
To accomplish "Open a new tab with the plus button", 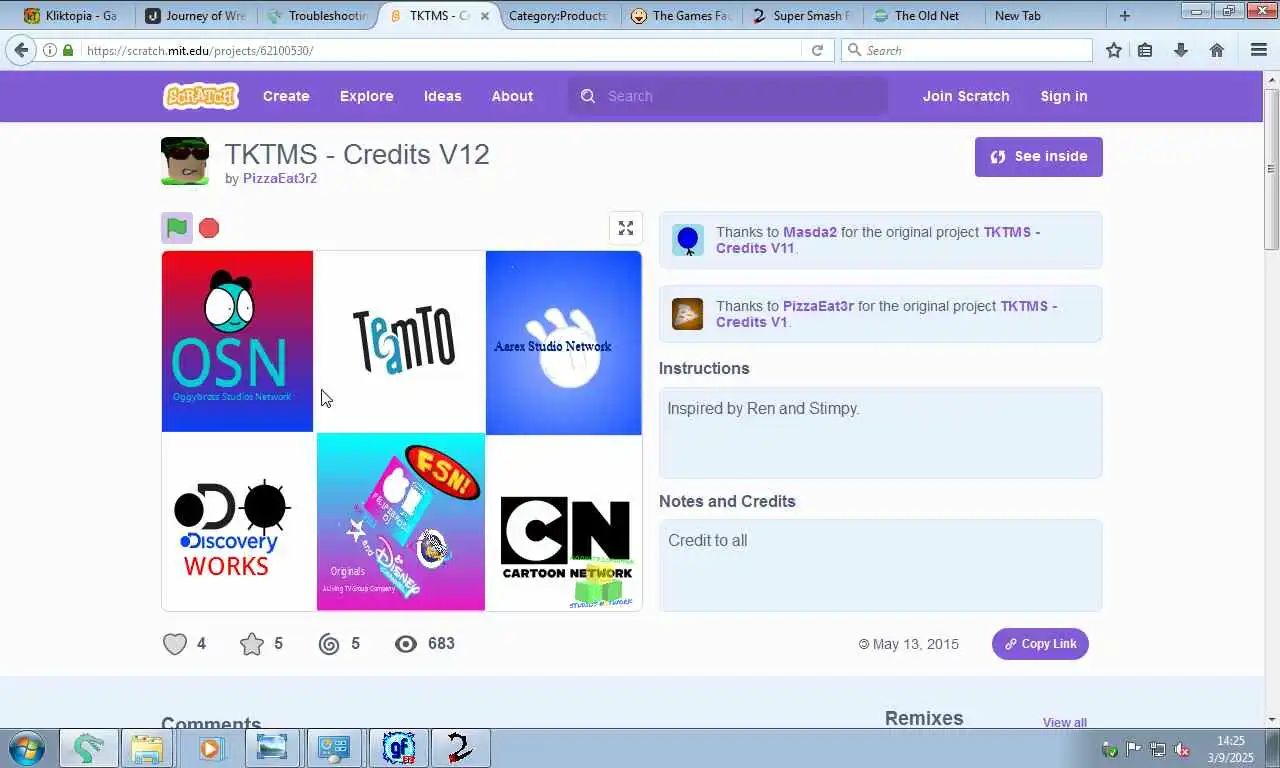I will click(x=1125, y=16).
